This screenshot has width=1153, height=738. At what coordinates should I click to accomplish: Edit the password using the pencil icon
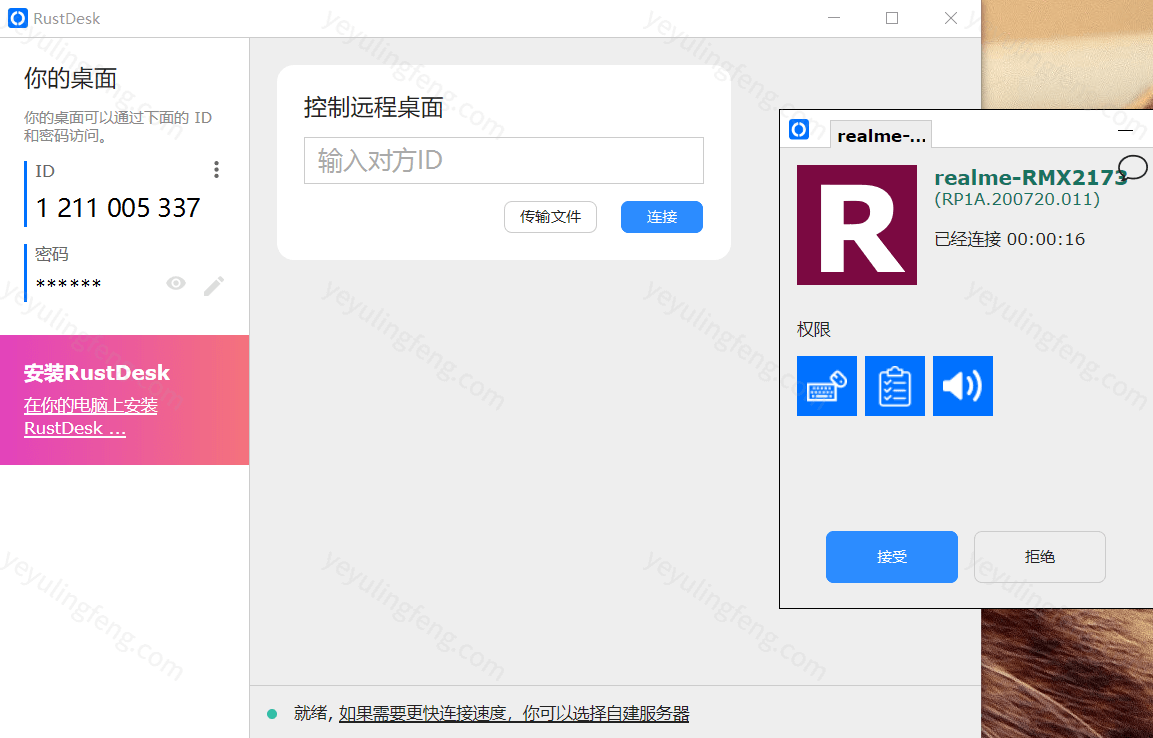click(x=214, y=286)
